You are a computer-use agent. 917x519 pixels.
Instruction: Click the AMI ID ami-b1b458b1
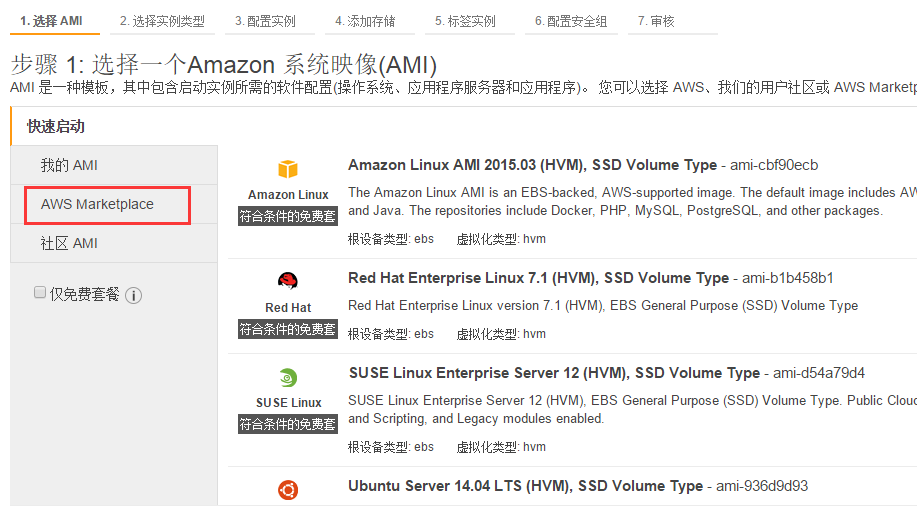[788, 278]
